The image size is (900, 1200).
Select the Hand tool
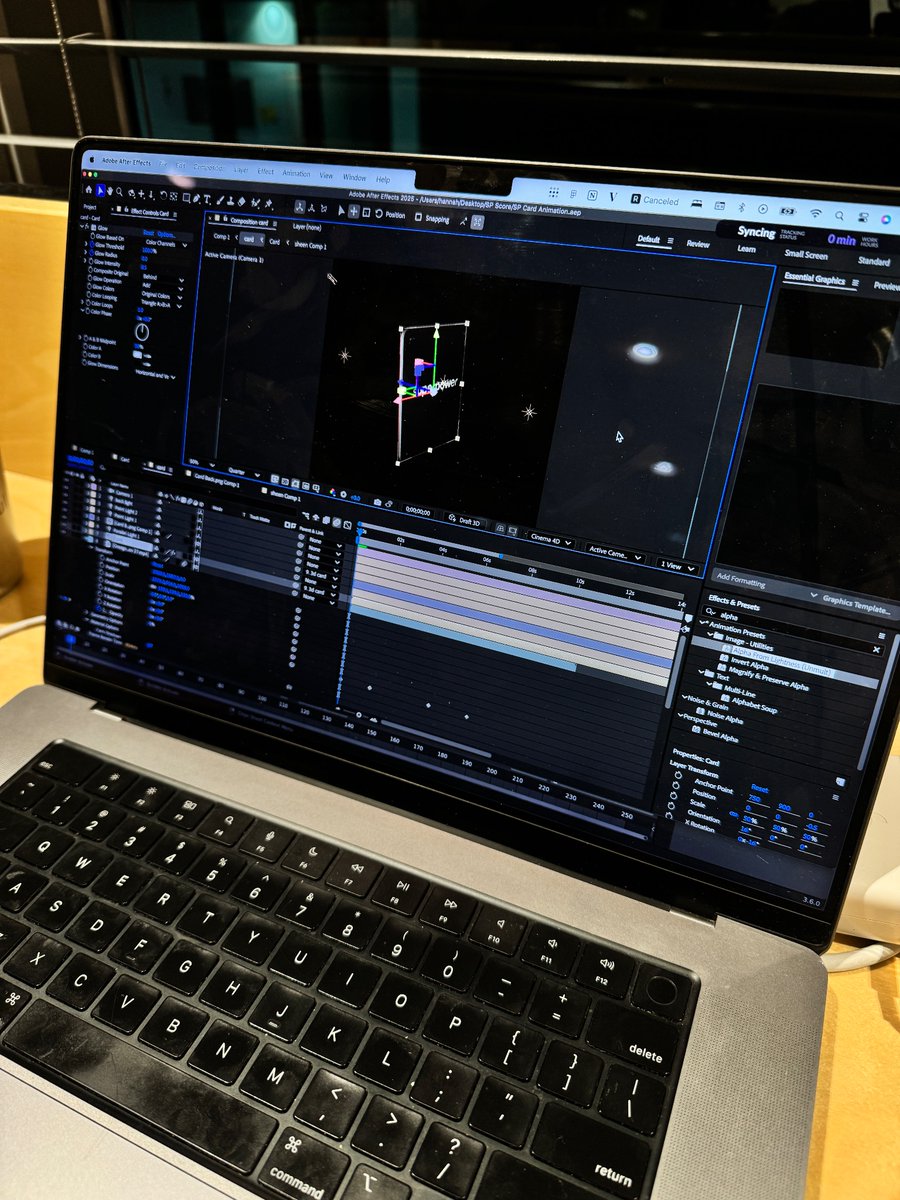pos(110,191)
